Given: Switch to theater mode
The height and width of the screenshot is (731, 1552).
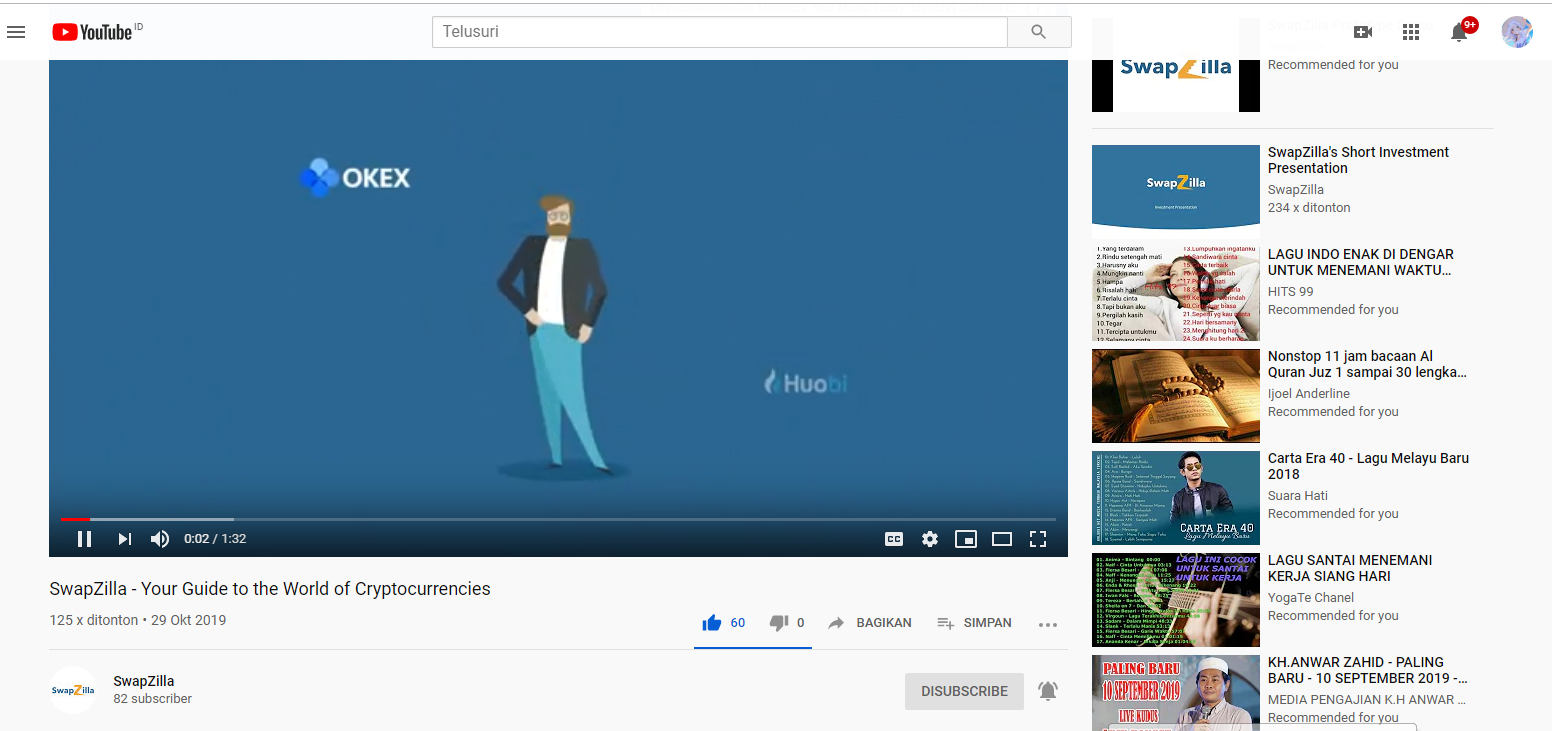Looking at the screenshot, I should (1002, 539).
